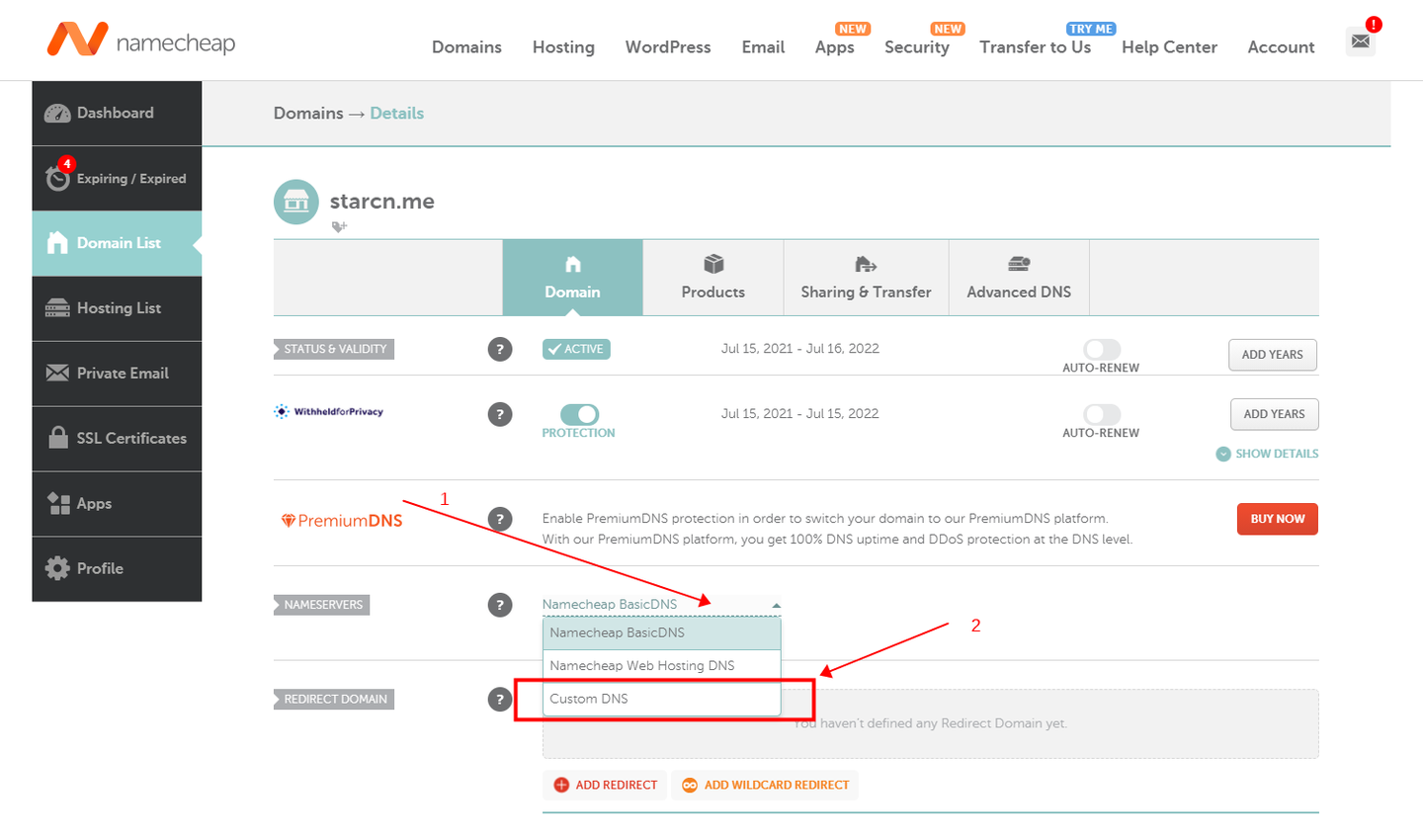This screenshot has width=1423, height=840.
Task: Click the Profile gear icon
Action: click(57, 568)
